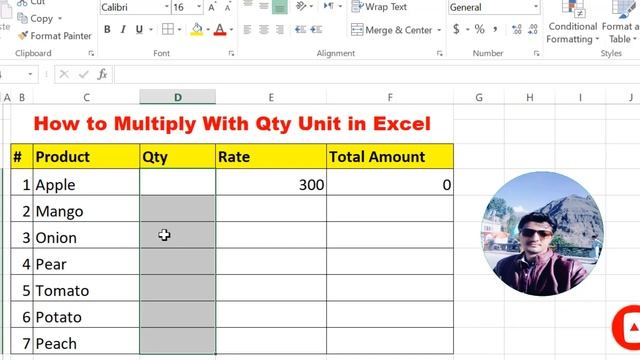Apply the red Font Color
Viewport: 640px width, 360px height.
click(220, 29)
